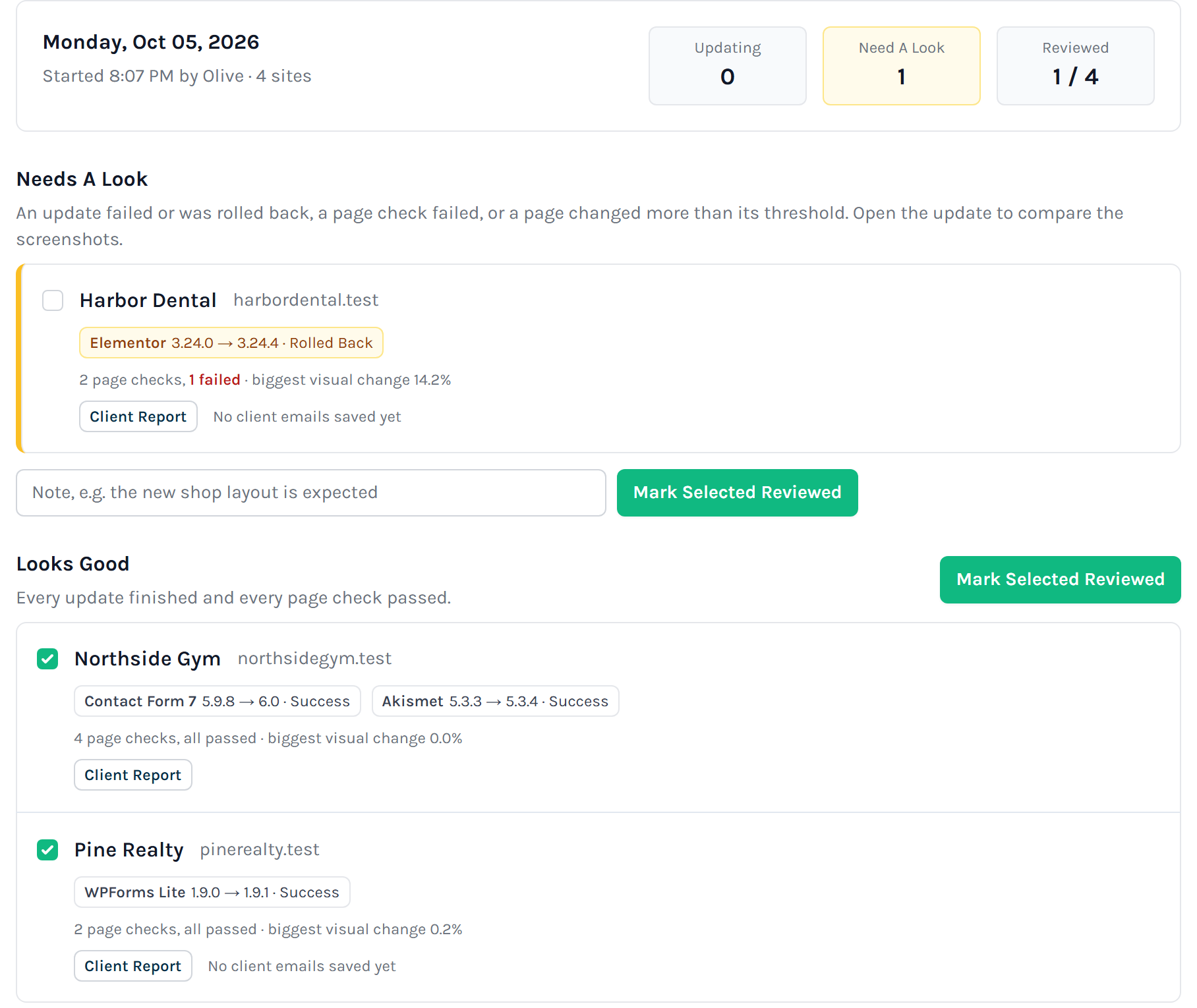Viewport: 1197px width, 1008px height.
Task: Open Client Report for Pine Realty
Action: click(133, 966)
